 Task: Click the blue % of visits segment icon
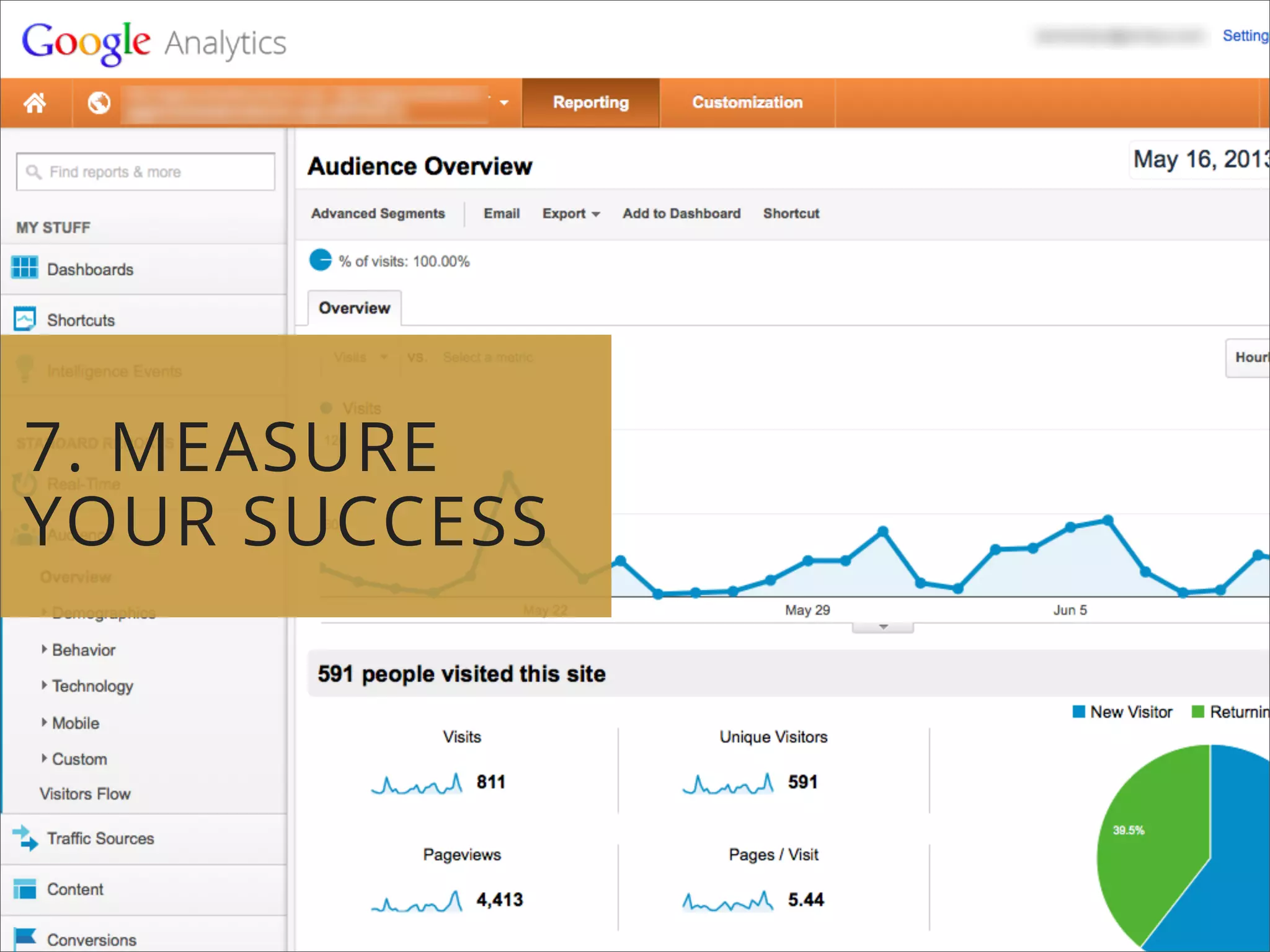coord(321,260)
